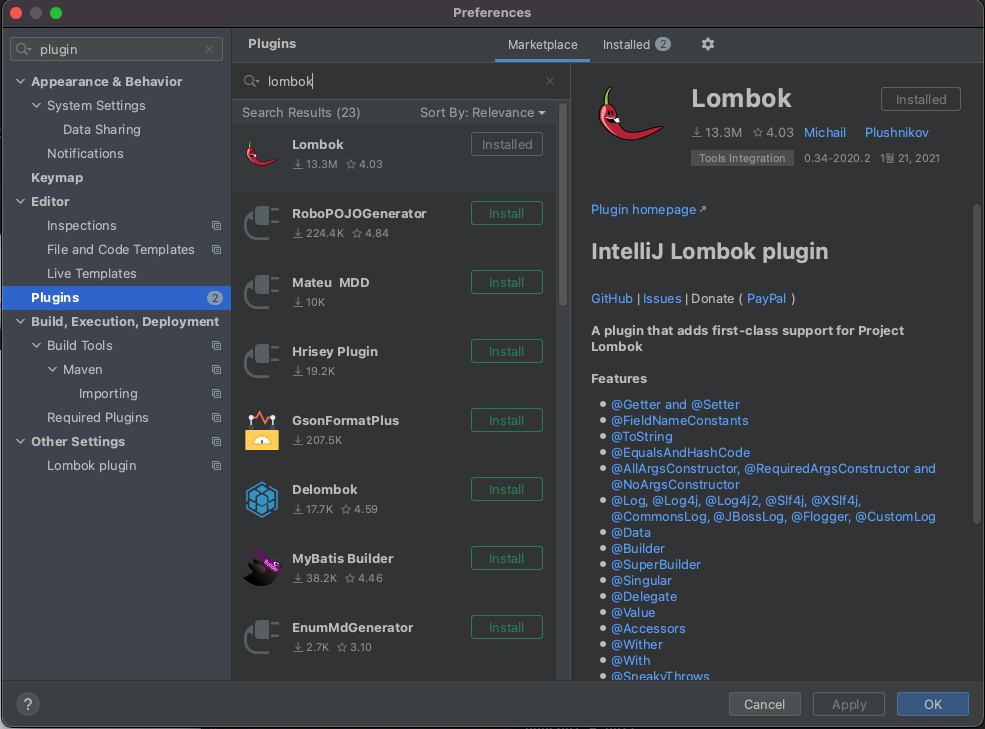Select the EnumMdGenerator plugin icon

tap(261, 637)
